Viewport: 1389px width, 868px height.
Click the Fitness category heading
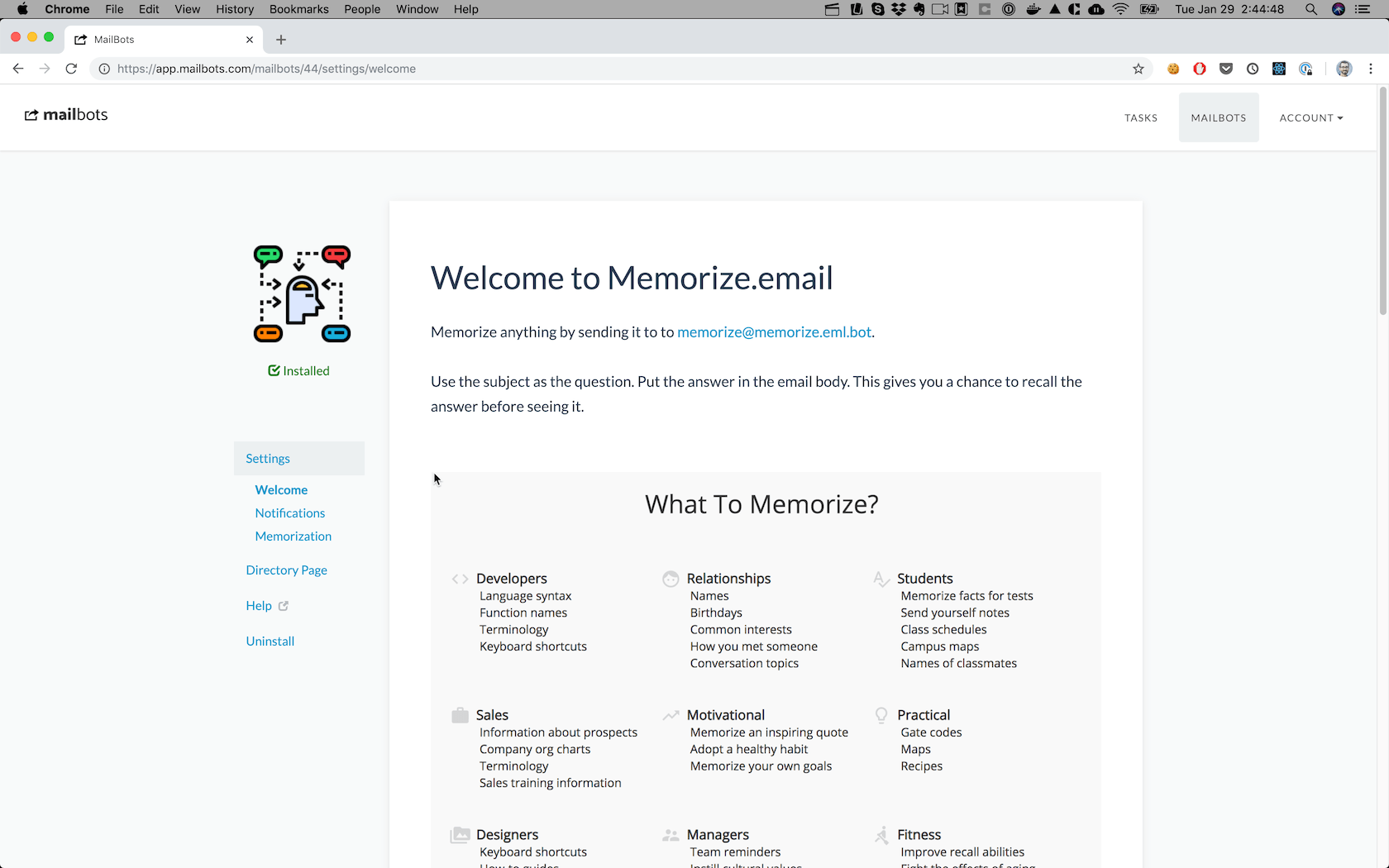[919, 835]
